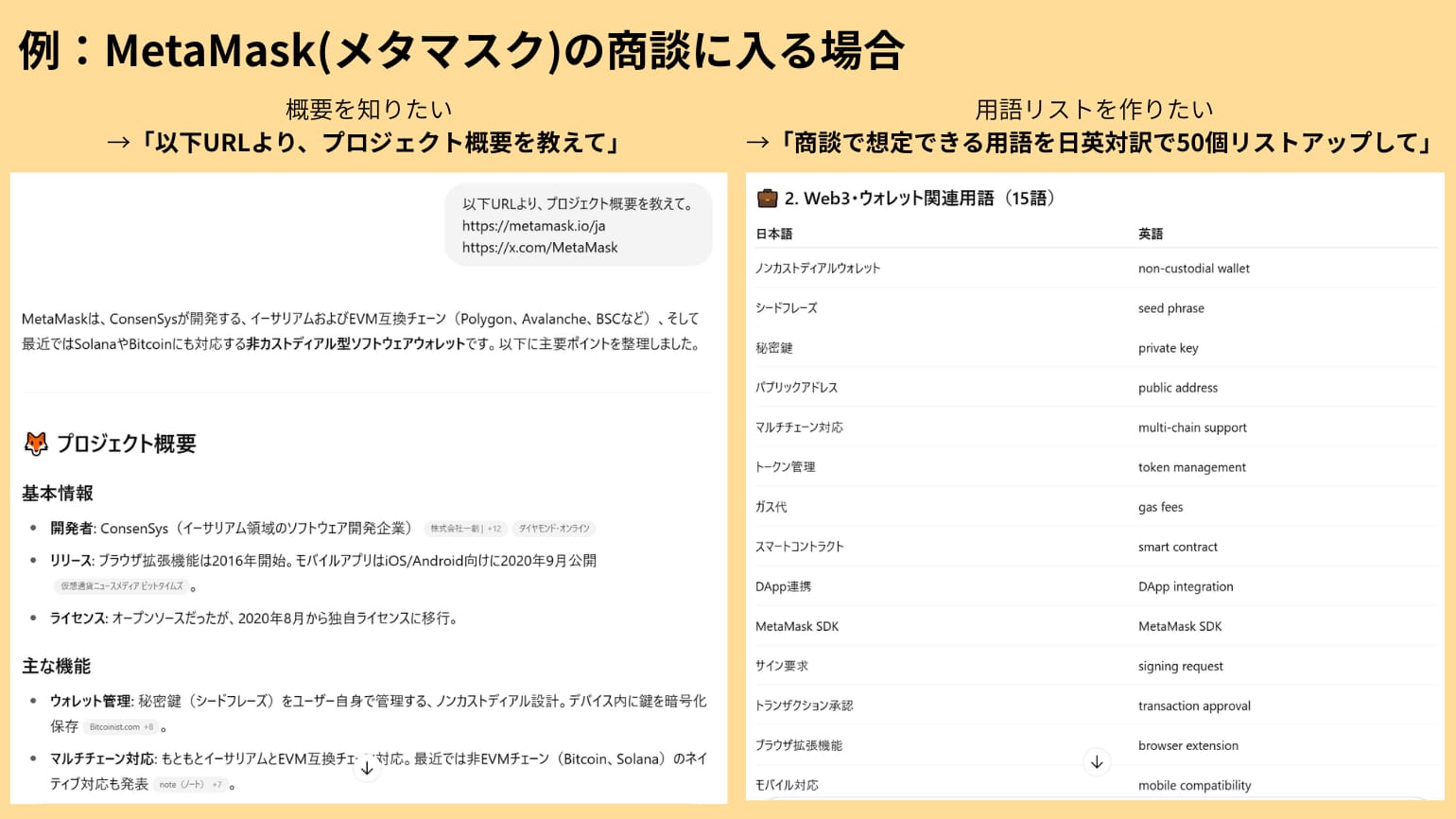
Task: Click the スマートコントラクト table cell
Action: coord(800,547)
